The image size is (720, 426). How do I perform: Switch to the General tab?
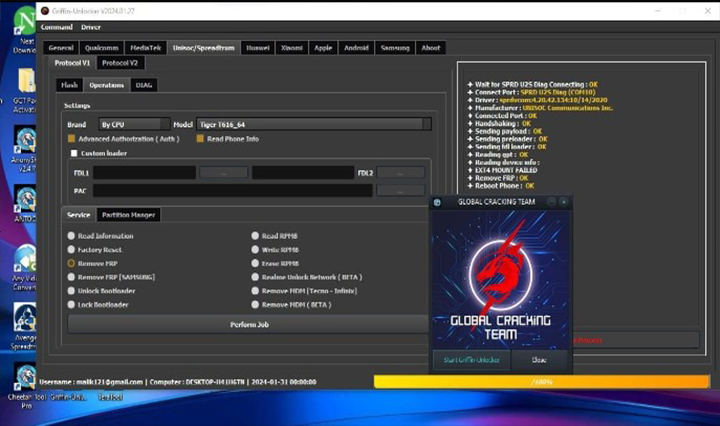coord(61,48)
